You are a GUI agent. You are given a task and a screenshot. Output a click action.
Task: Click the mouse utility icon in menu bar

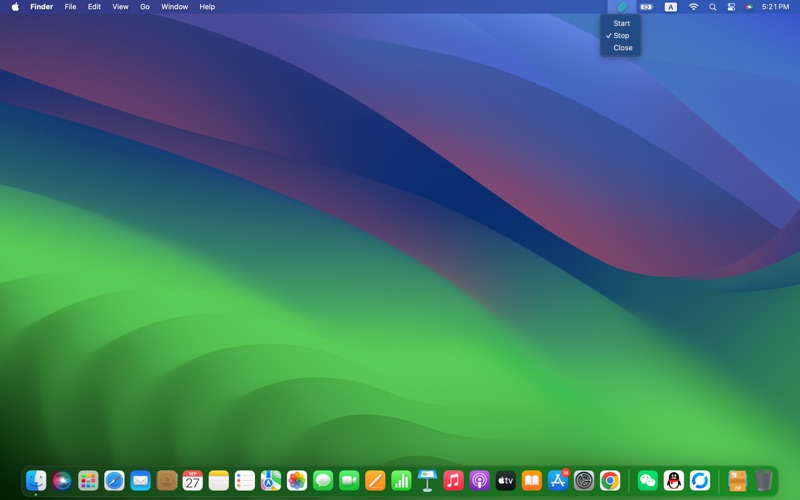point(622,7)
